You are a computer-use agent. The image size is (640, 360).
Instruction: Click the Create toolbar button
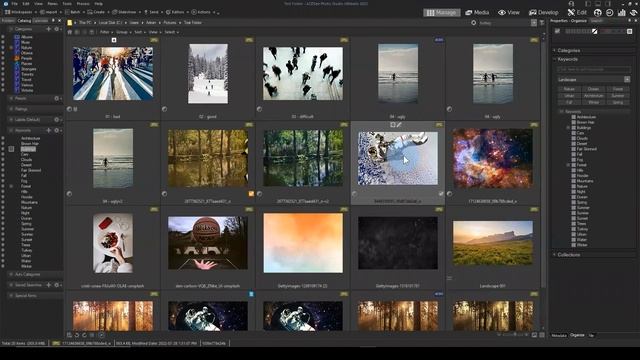tap(97, 12)
